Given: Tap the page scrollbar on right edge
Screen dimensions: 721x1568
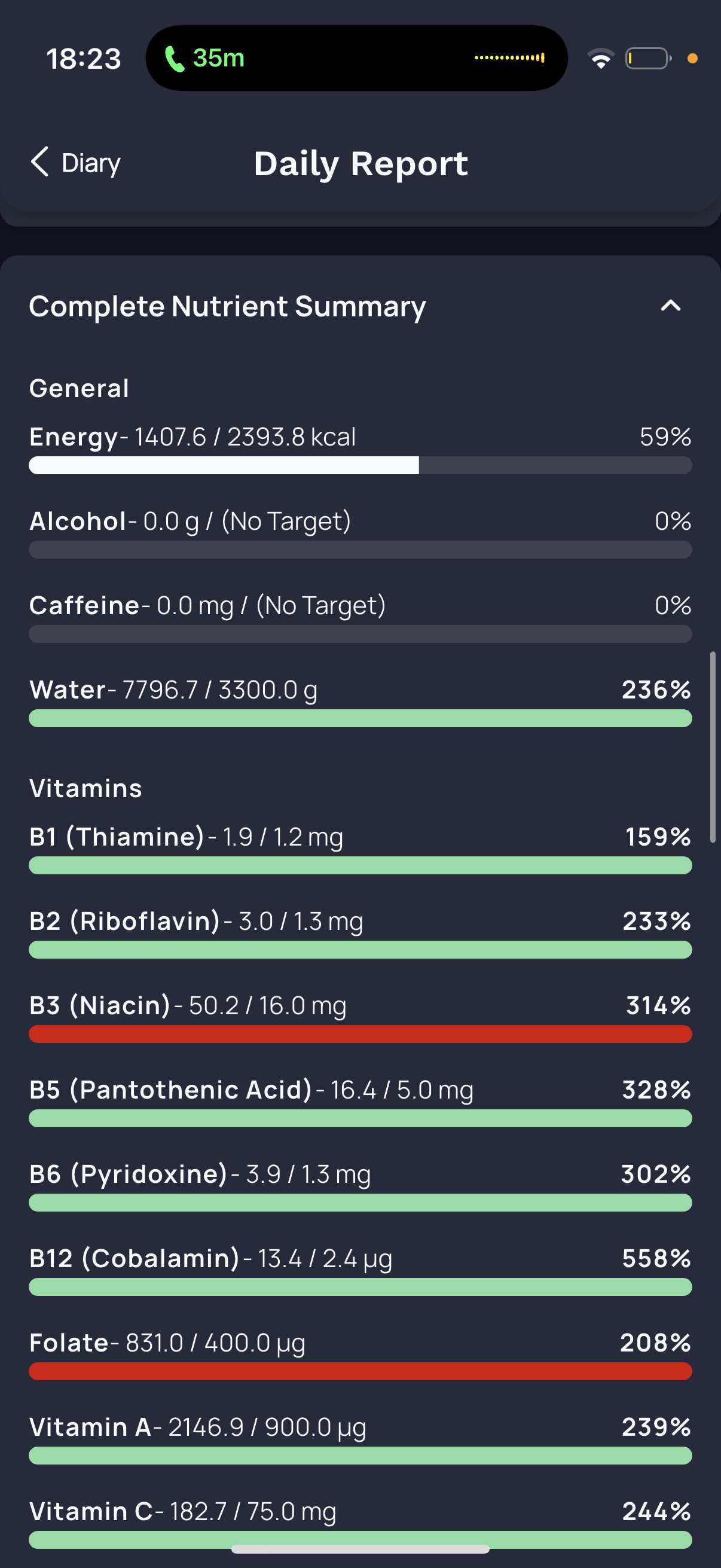Looking at the screenshot, I should [x=712, y=747].
